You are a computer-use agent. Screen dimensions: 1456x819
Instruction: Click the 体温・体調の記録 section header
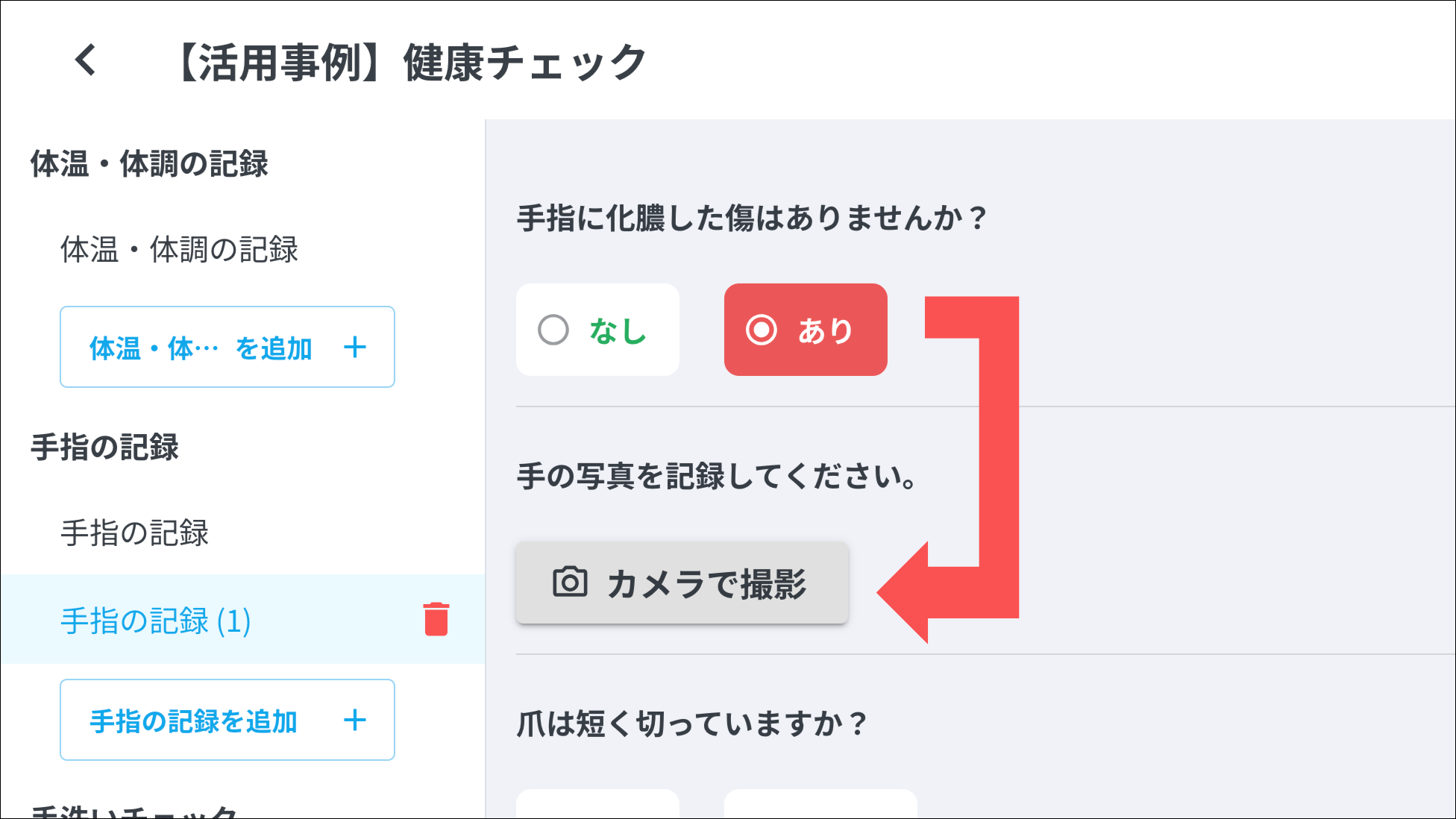click(x=149, y=164)
